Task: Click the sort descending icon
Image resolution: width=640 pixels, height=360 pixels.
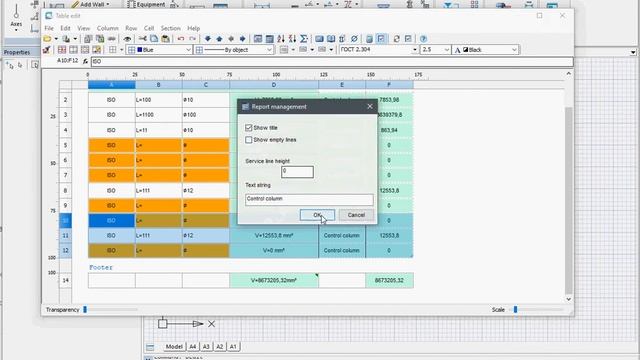Action: tap(292, 39)
